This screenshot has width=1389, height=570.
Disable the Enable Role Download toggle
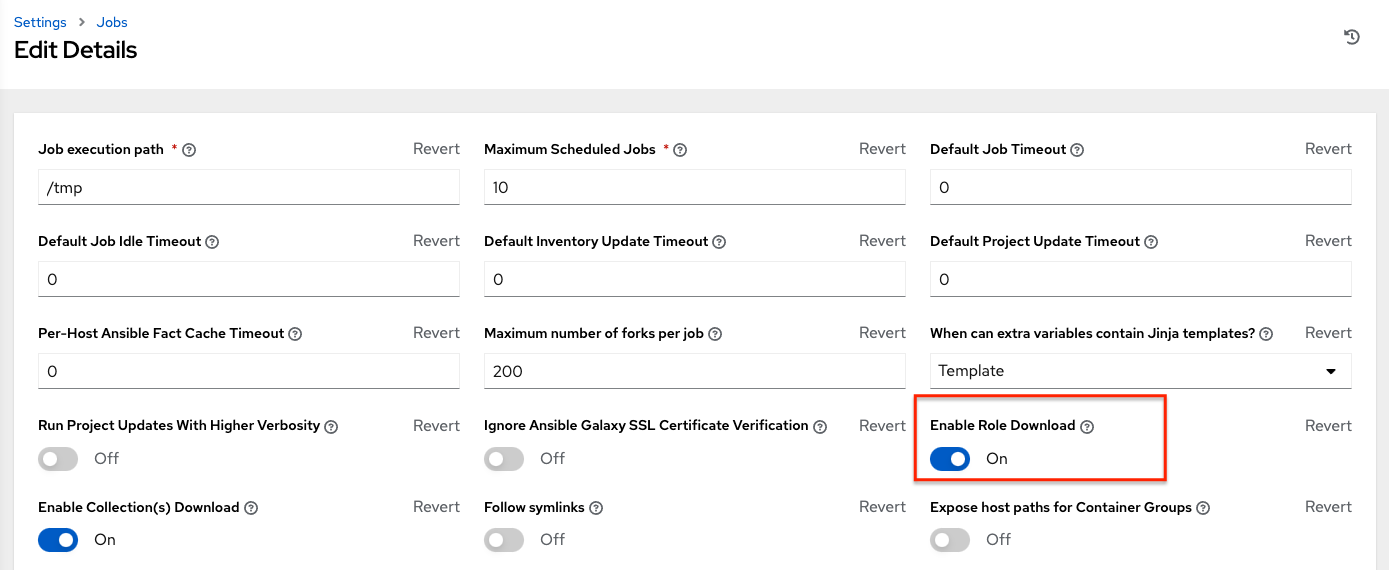pos(950,458)
